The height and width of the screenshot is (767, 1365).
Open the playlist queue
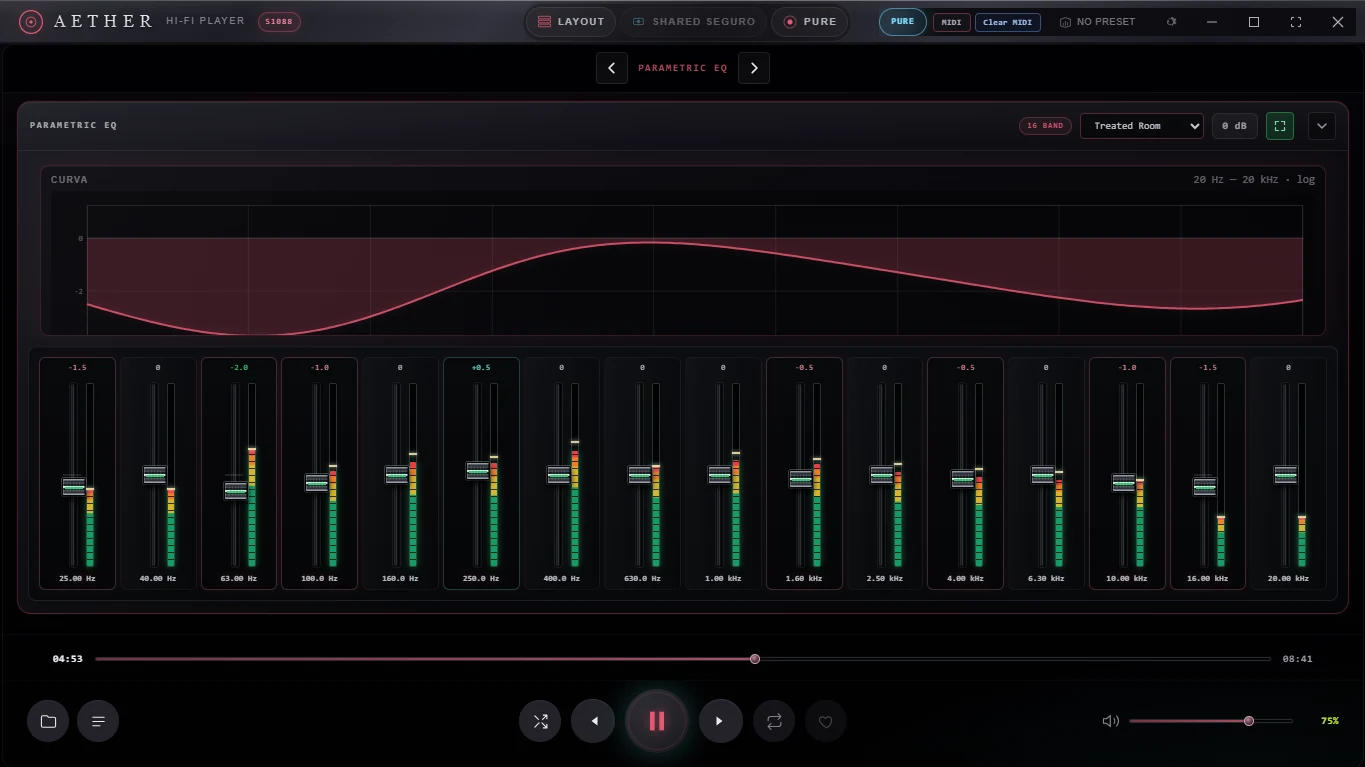point(98,721)
